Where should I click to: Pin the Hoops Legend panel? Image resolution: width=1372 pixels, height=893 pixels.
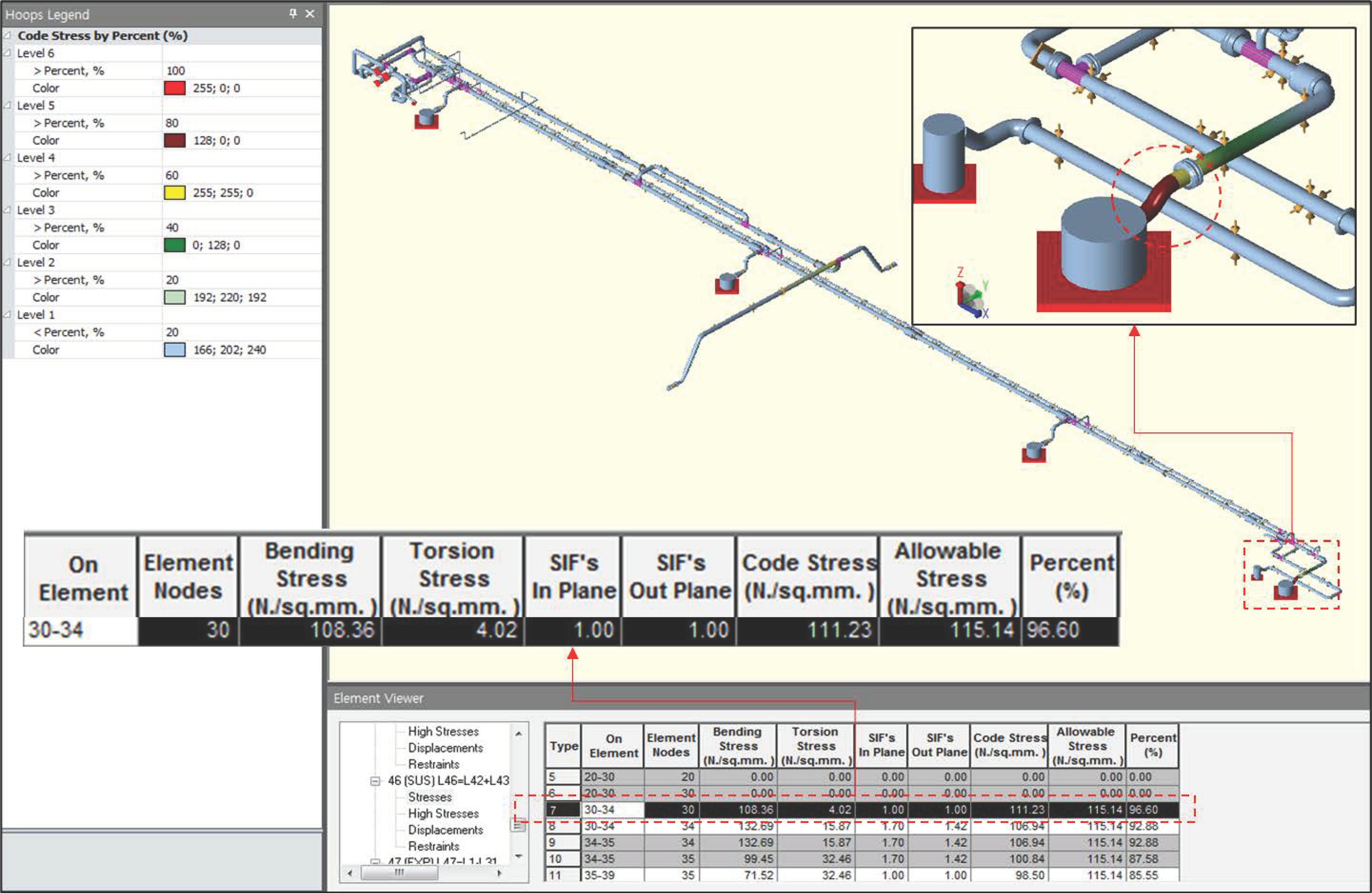pyautogui.click(x=293, y=13)
